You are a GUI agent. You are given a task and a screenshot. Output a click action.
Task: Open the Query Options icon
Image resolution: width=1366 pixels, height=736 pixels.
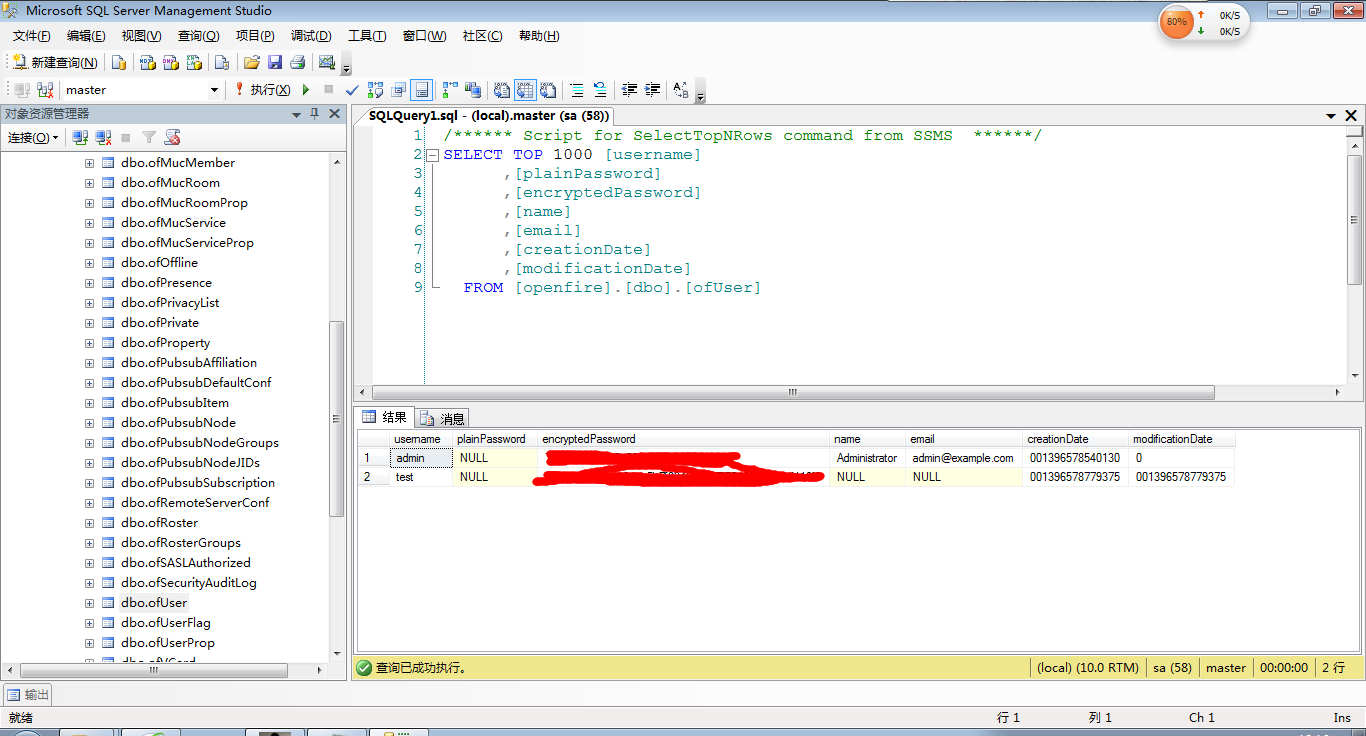399,90
